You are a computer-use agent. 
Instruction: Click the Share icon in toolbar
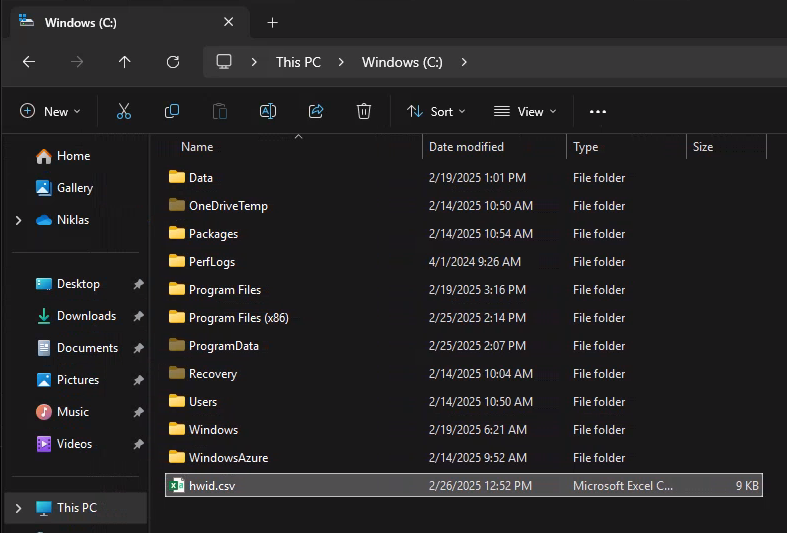[x=316, y=112]
